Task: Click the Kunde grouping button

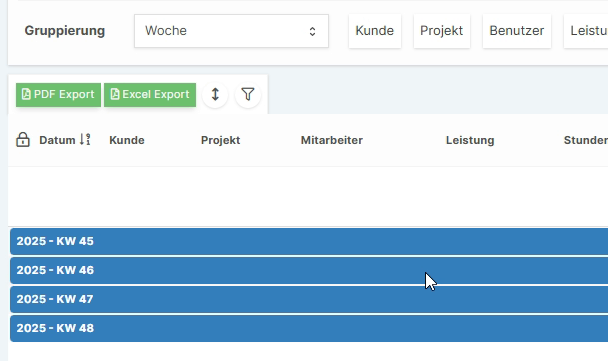Action: click(375, 31)
